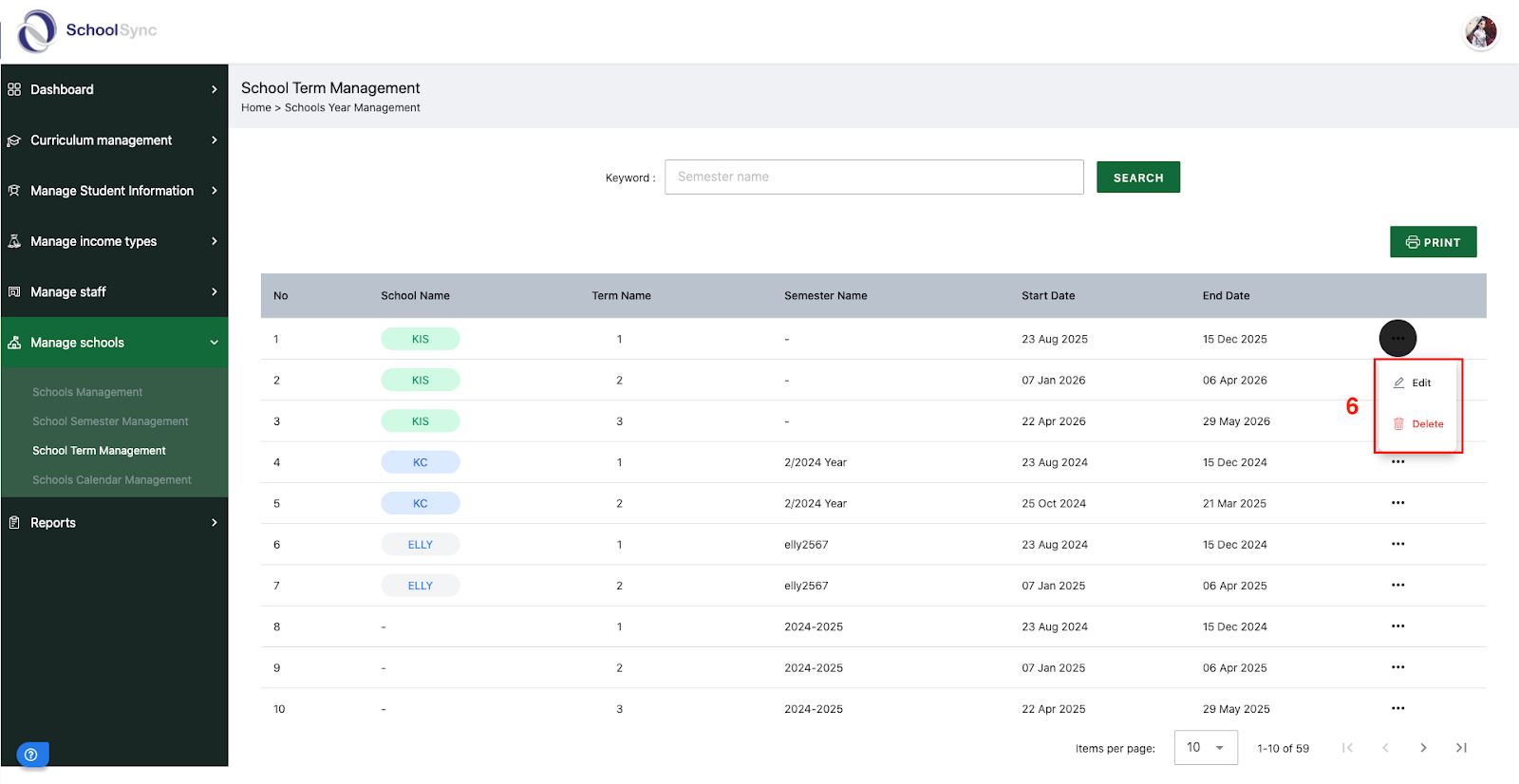Click the SchoolSync logo

87,30
